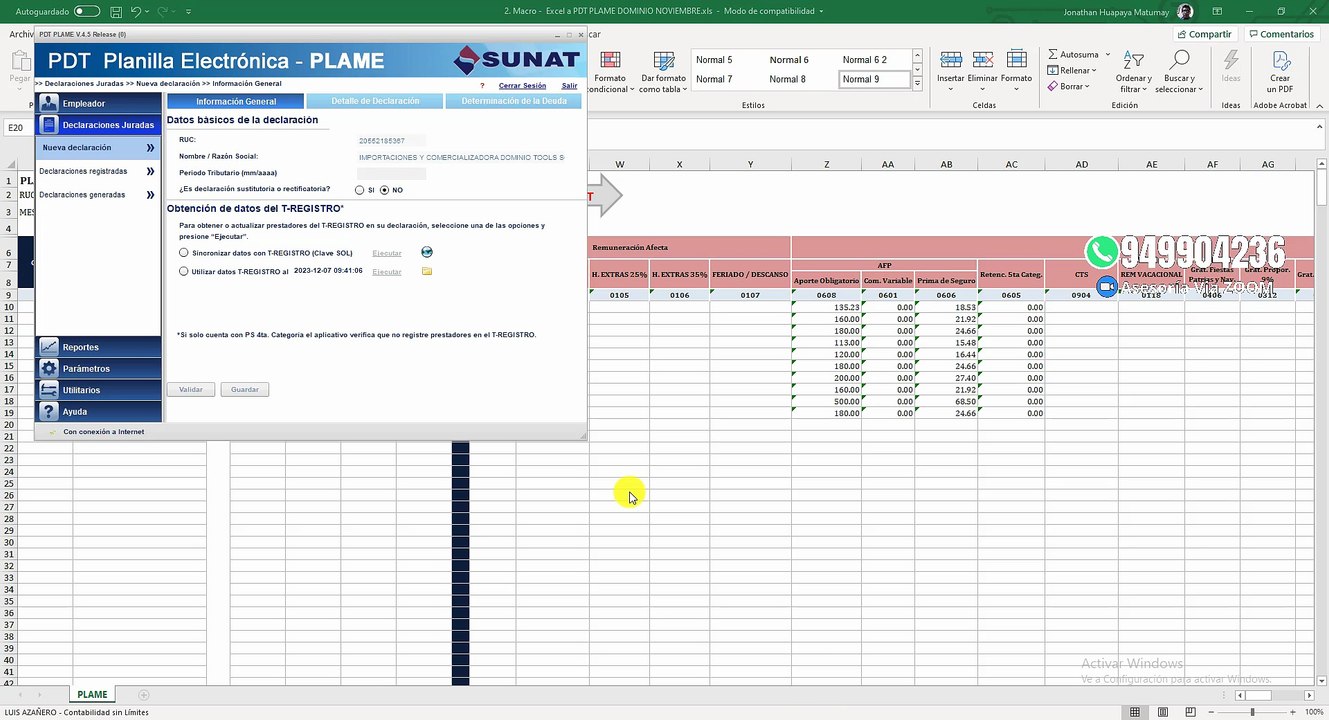Open the Detalle de Declaración tab
Screen dimensions: 1329x720
(375, 101)
